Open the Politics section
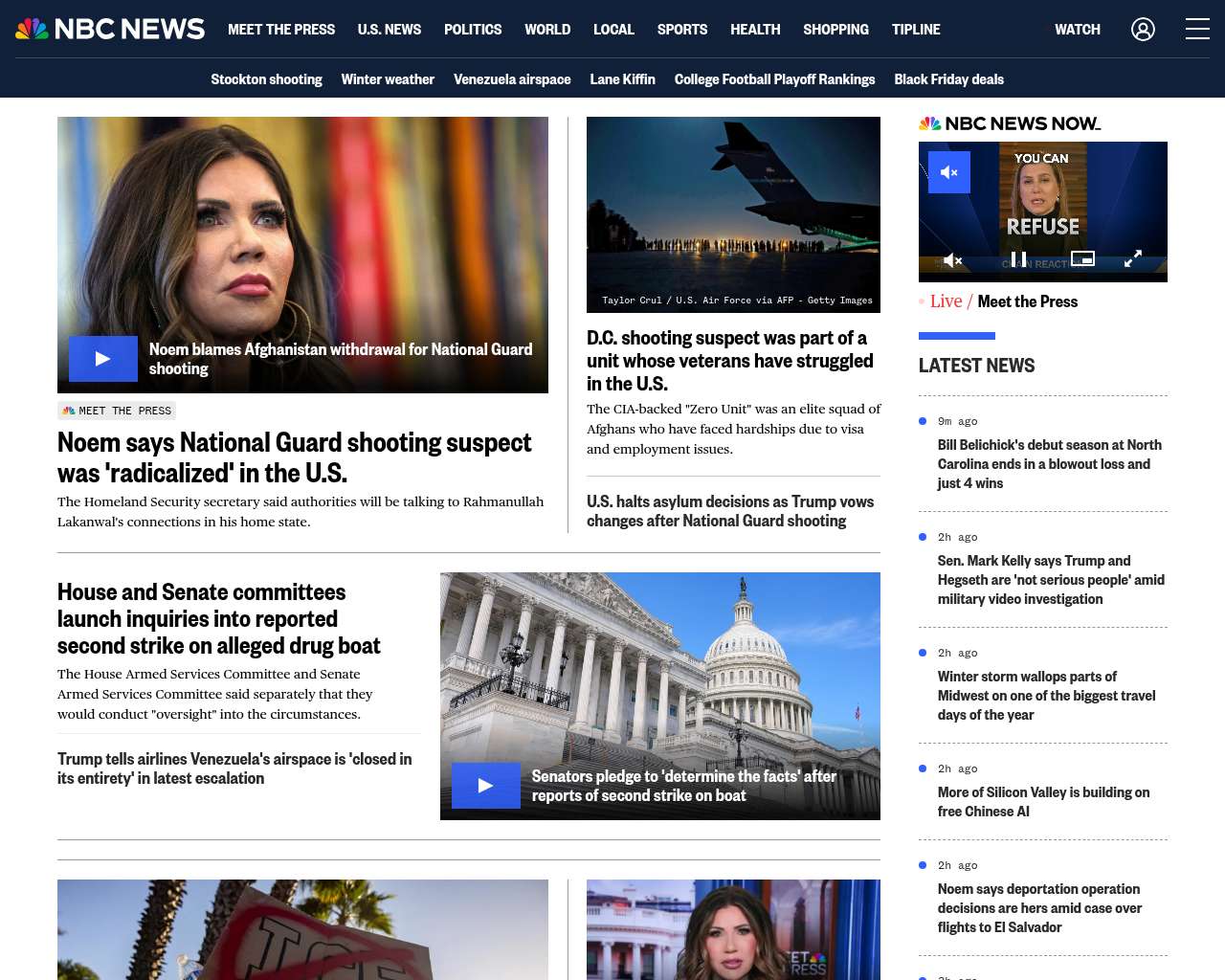This screenshot has height=980, width=1225. (473, 30)
